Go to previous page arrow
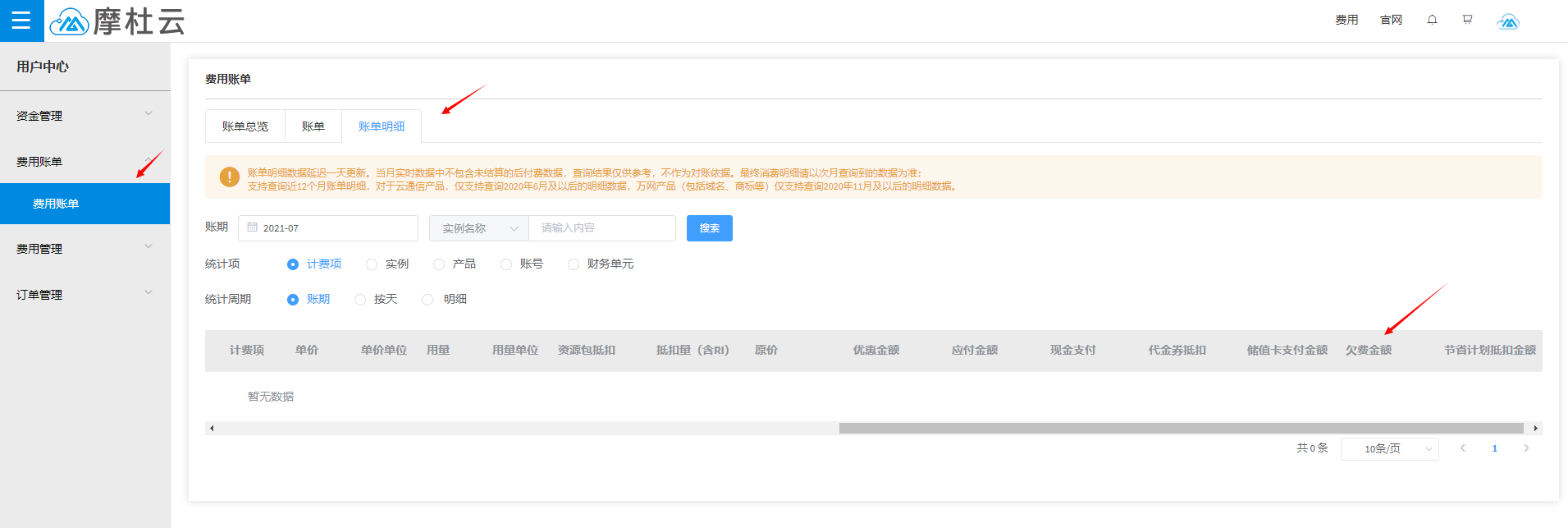 1462,448
